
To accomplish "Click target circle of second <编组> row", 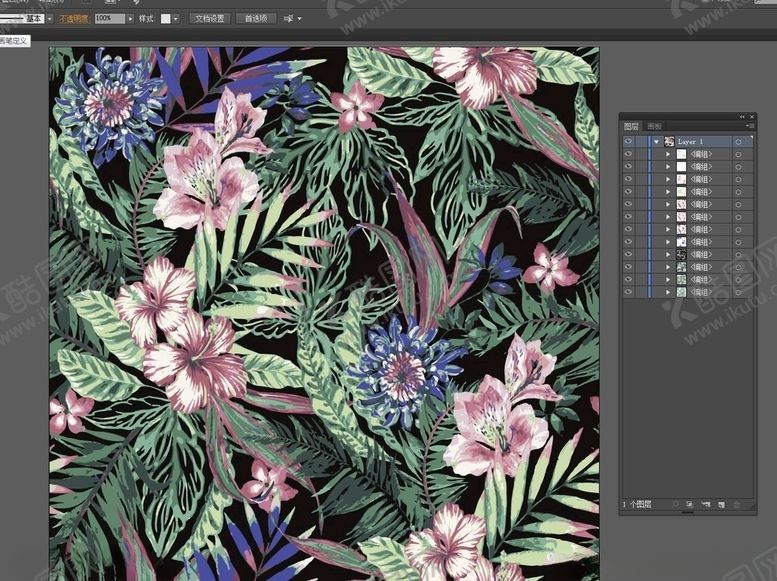I will pos(738,167).
